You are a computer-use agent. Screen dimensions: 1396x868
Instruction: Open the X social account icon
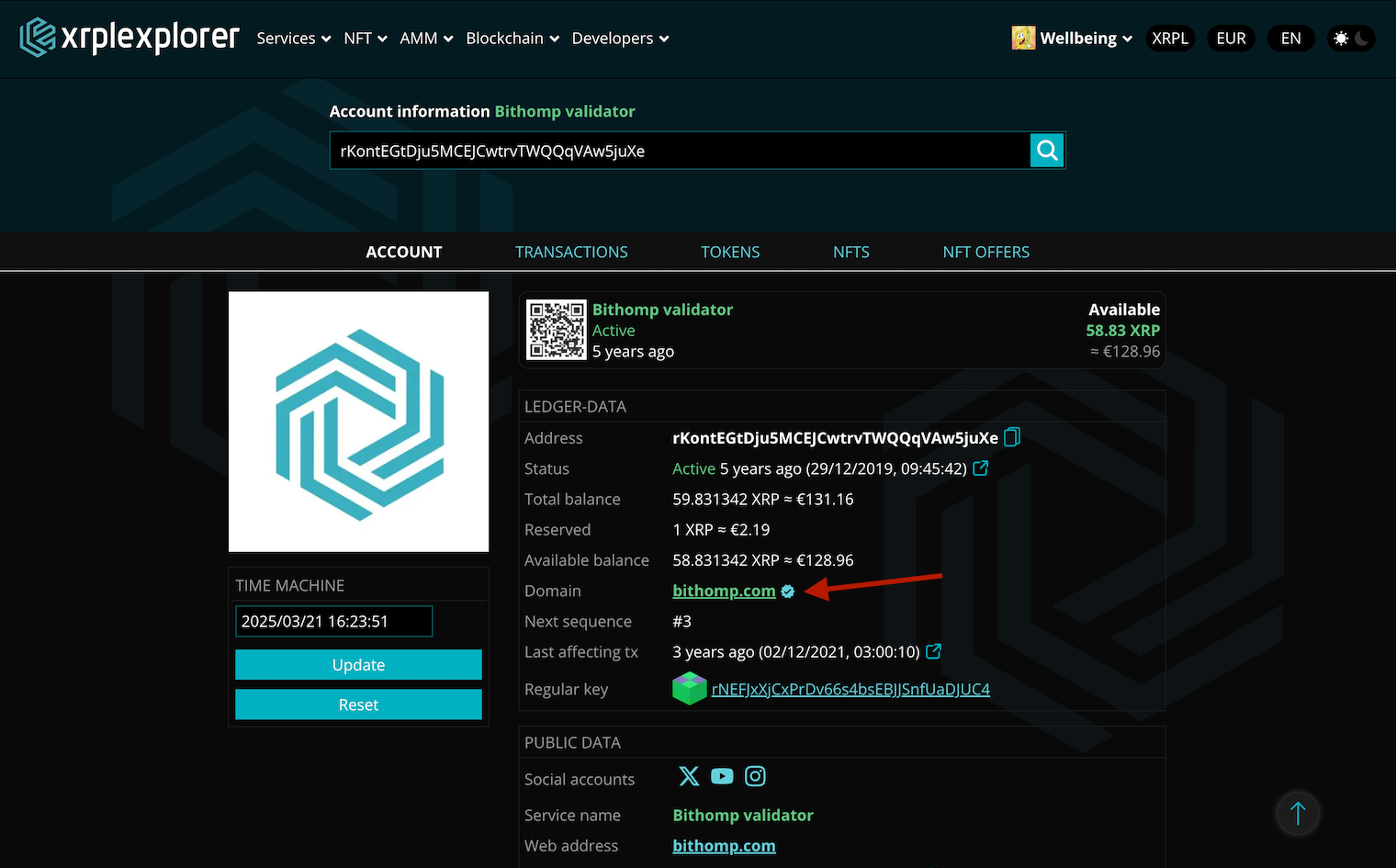click(689, 776)
